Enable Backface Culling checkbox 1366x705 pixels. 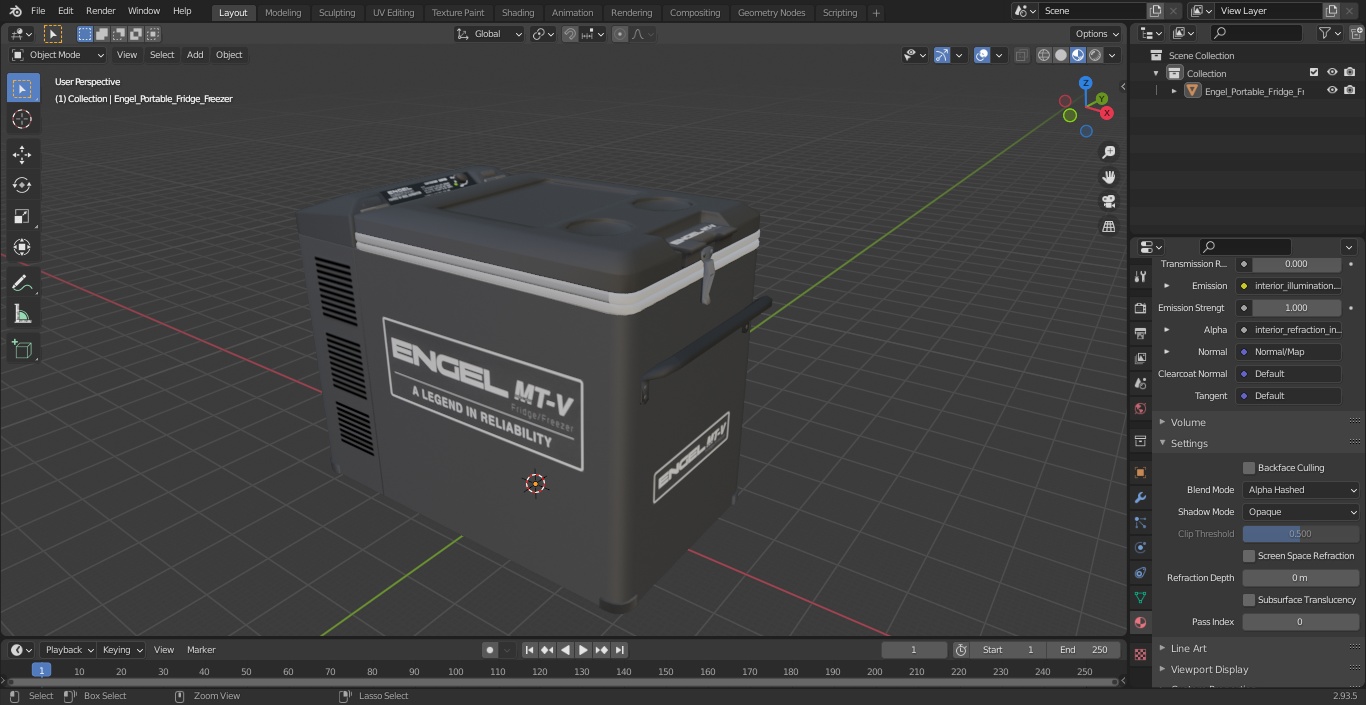click(1249, 467)
